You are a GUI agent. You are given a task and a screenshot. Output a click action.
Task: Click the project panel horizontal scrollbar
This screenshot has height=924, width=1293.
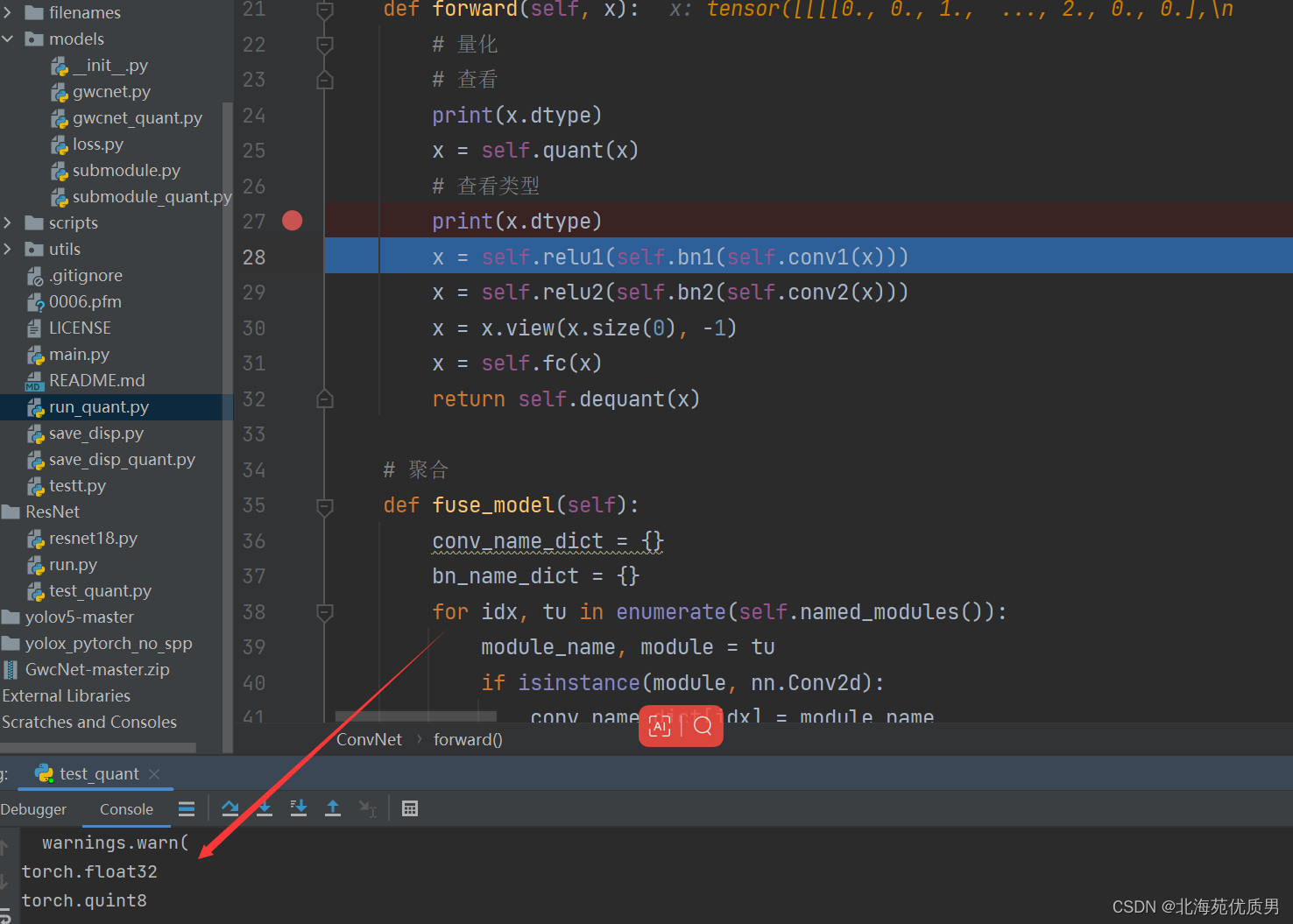pyautogui.click(x=98, y=748)
